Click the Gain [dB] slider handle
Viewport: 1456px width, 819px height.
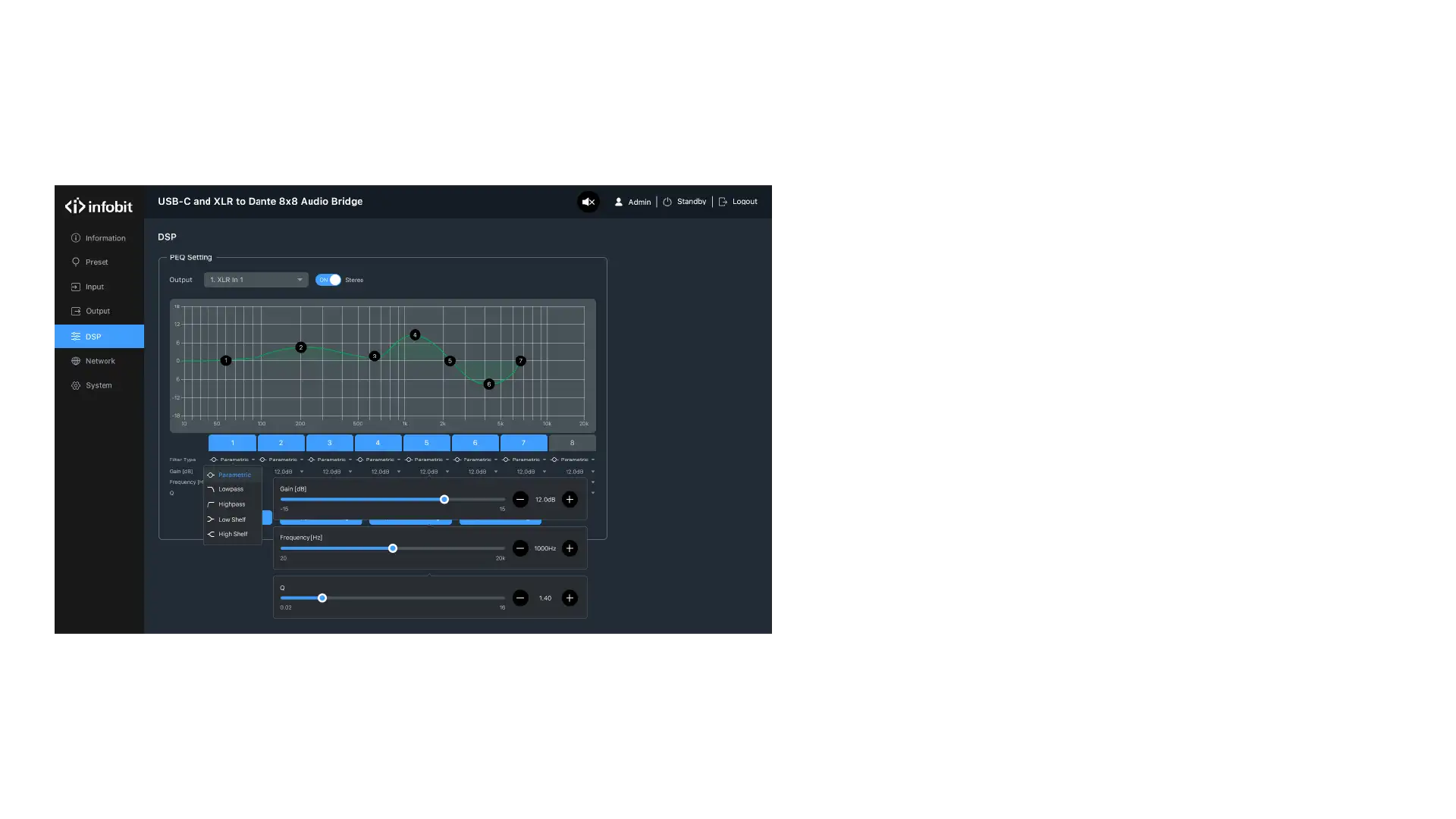(x=444, y=500)
